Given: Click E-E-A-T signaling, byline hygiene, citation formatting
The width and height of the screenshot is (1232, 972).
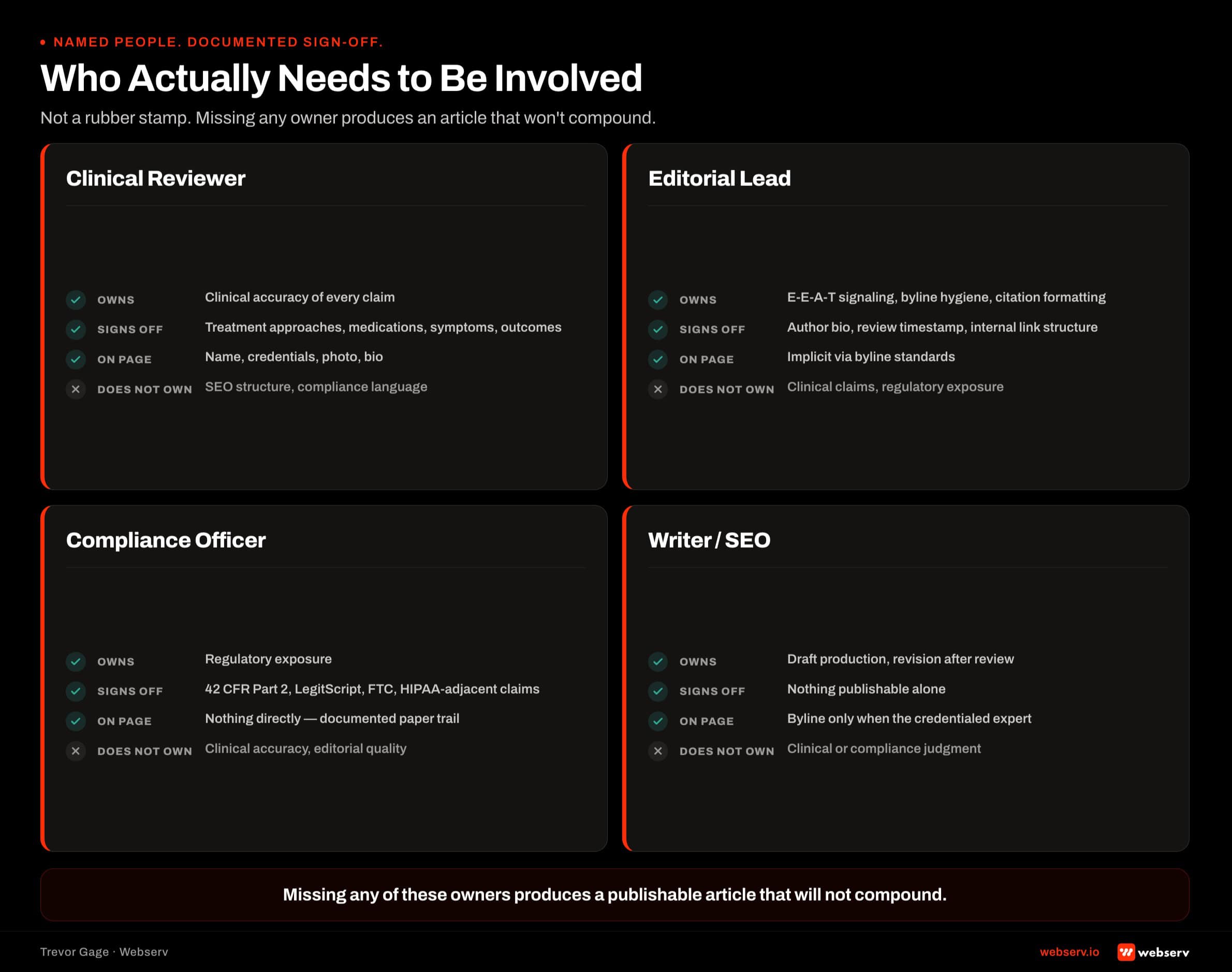Looking at the screenshot, I should [x=946, y=297].
